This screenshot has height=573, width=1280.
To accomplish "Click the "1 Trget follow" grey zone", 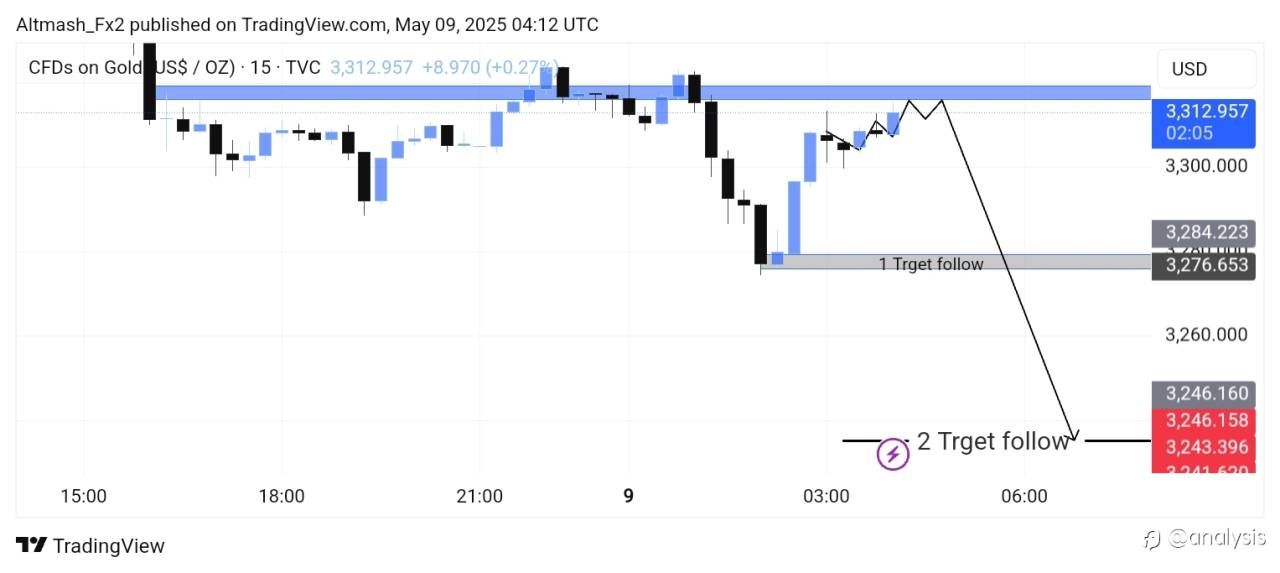I will pos(930,263).
